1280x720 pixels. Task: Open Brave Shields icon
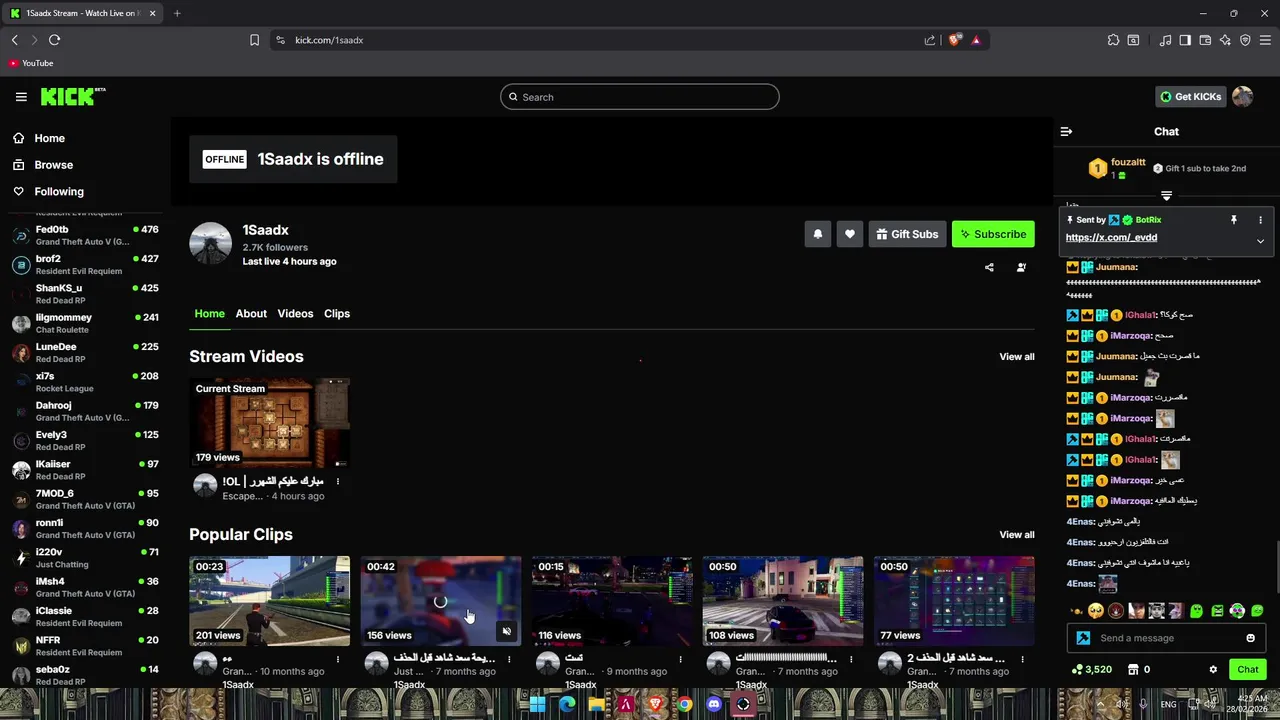955,40
